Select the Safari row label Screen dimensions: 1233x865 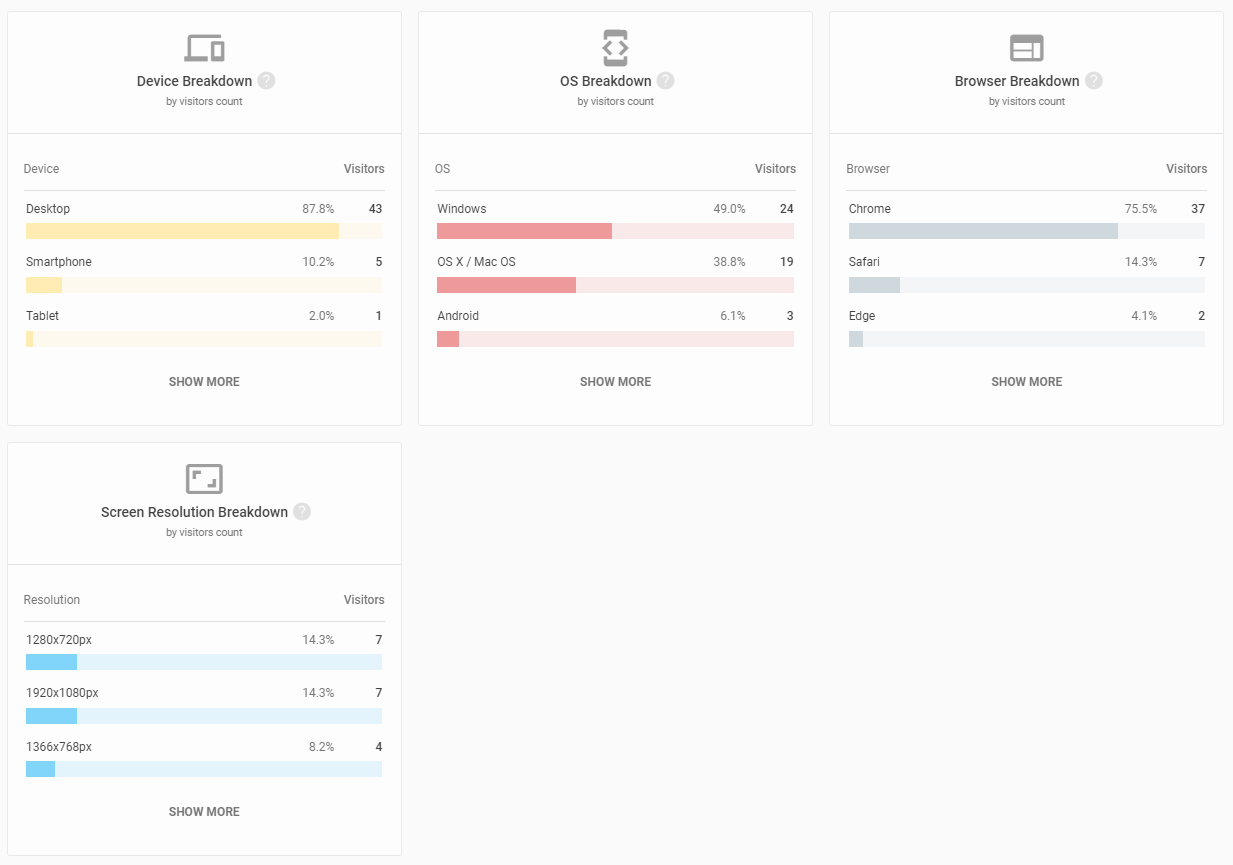[x=864, y=262]
